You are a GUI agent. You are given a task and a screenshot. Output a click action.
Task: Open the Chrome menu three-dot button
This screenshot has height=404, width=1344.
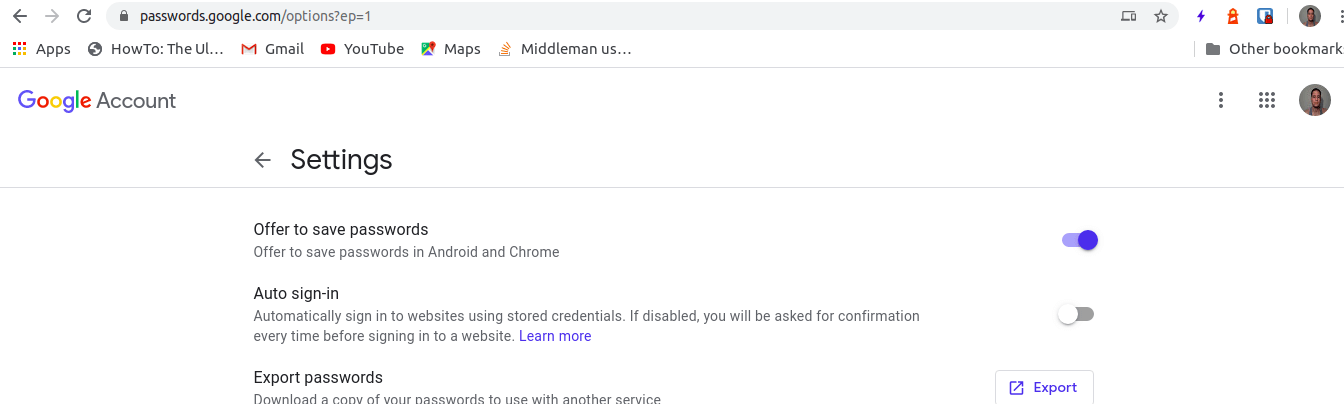pos(1339,16)
